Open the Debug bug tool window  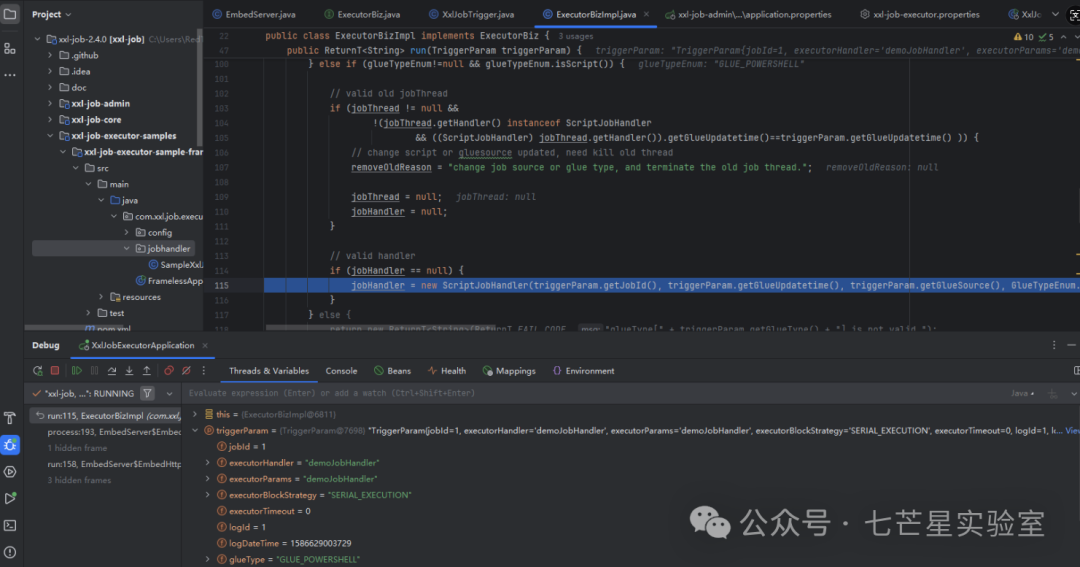pos(10,445)
